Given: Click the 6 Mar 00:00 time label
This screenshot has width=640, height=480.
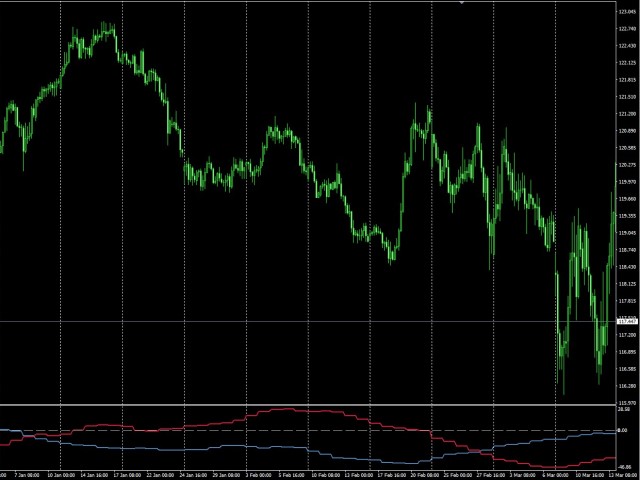Looking at the screenshot, I should click(x=556, y=476).
